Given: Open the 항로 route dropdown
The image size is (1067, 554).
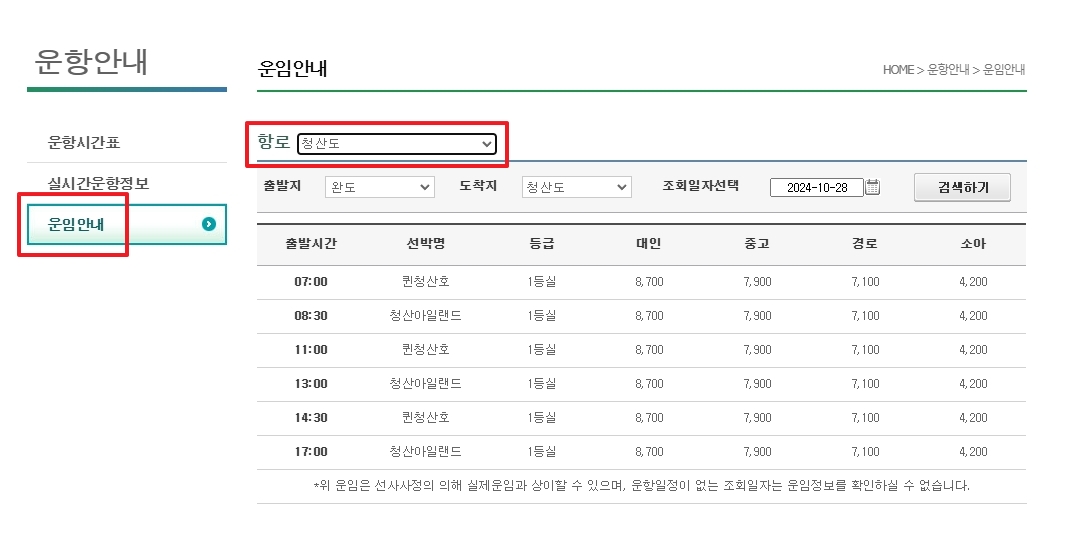Looking at the screenshot, I should pyautogui.click(x=397, y=144).
